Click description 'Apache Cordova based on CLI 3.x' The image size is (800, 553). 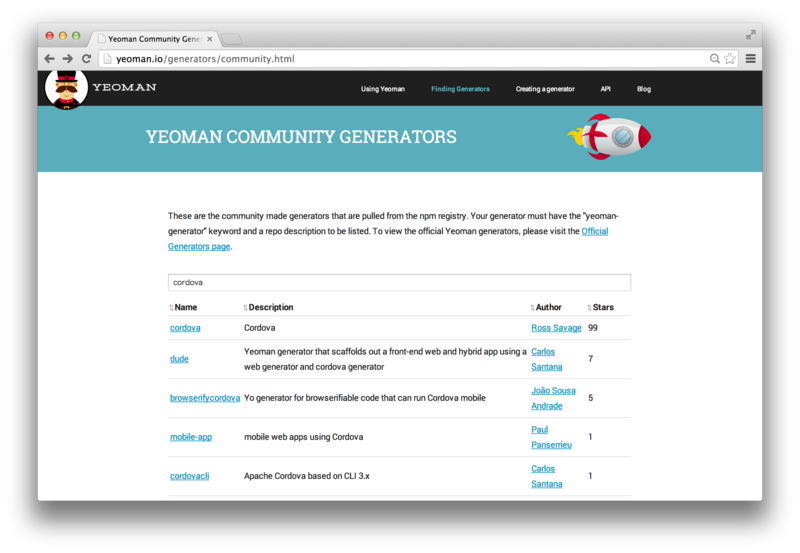point(307,476)
